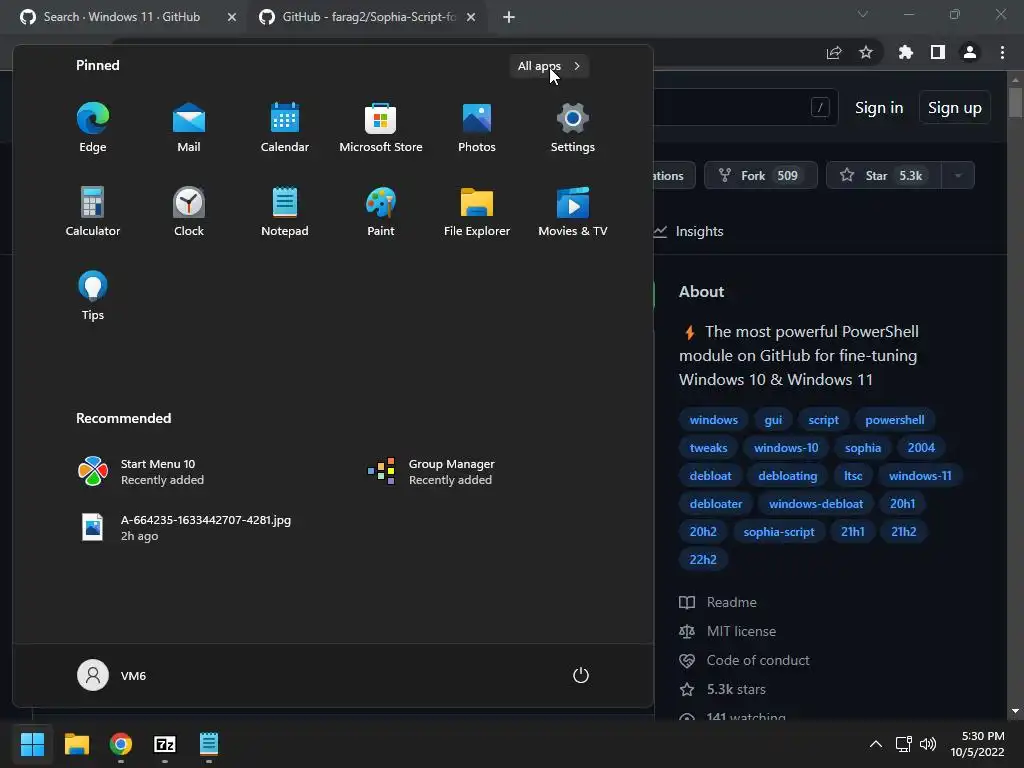Share this page from Chrome toolbar
Image resolution: width=1024 pixels, height=768 pixels.
[834, 52]
